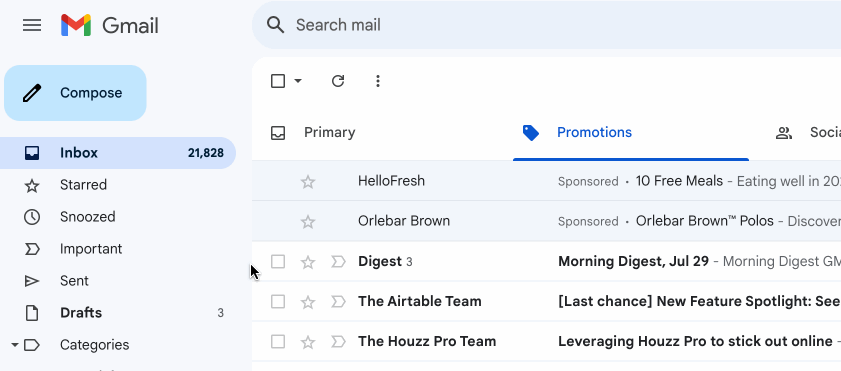Select the Digest email checkbox

click(x=278, y=262)
